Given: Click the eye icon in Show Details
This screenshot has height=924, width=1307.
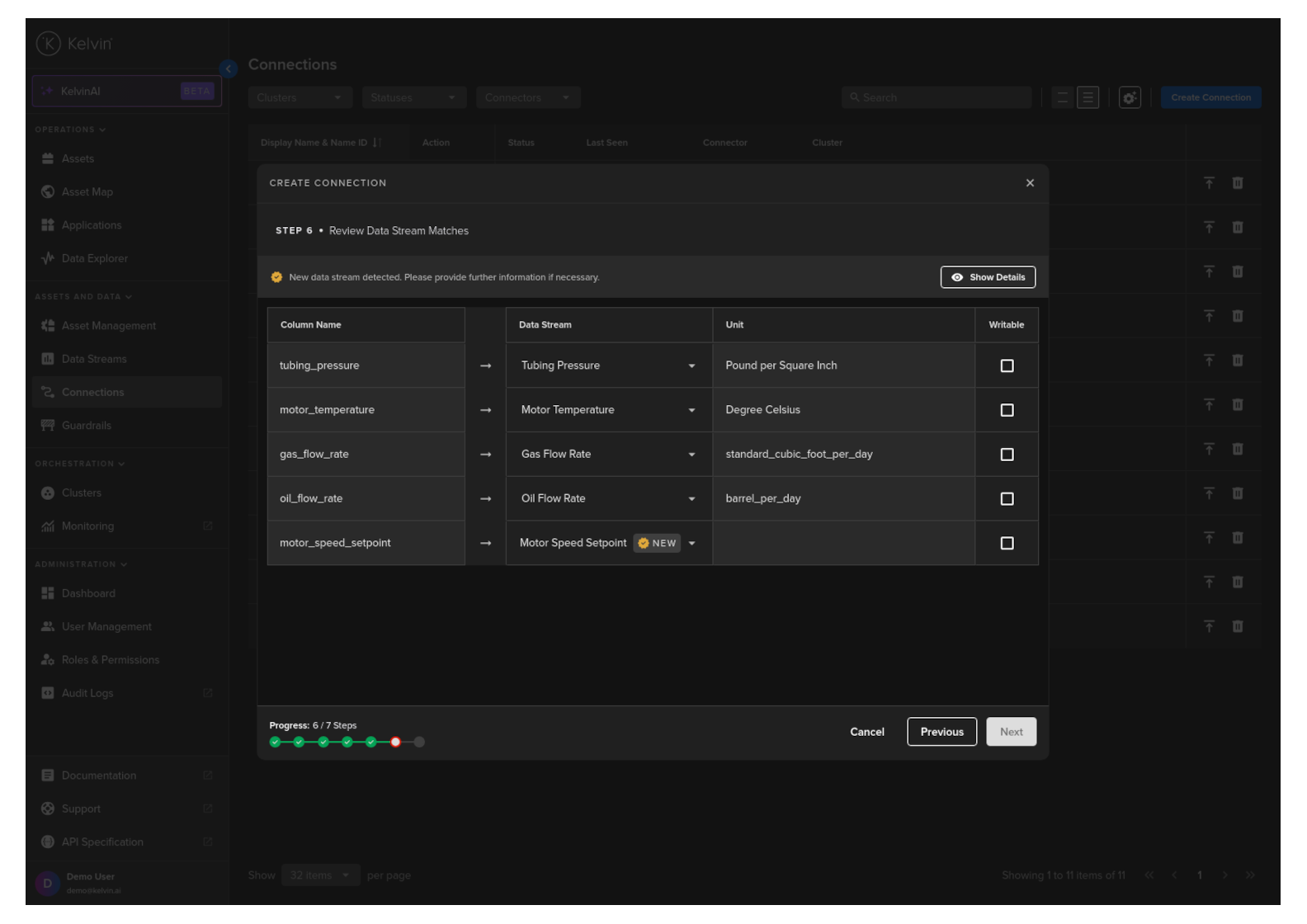Looking at the screenshot, I should 957,278.
